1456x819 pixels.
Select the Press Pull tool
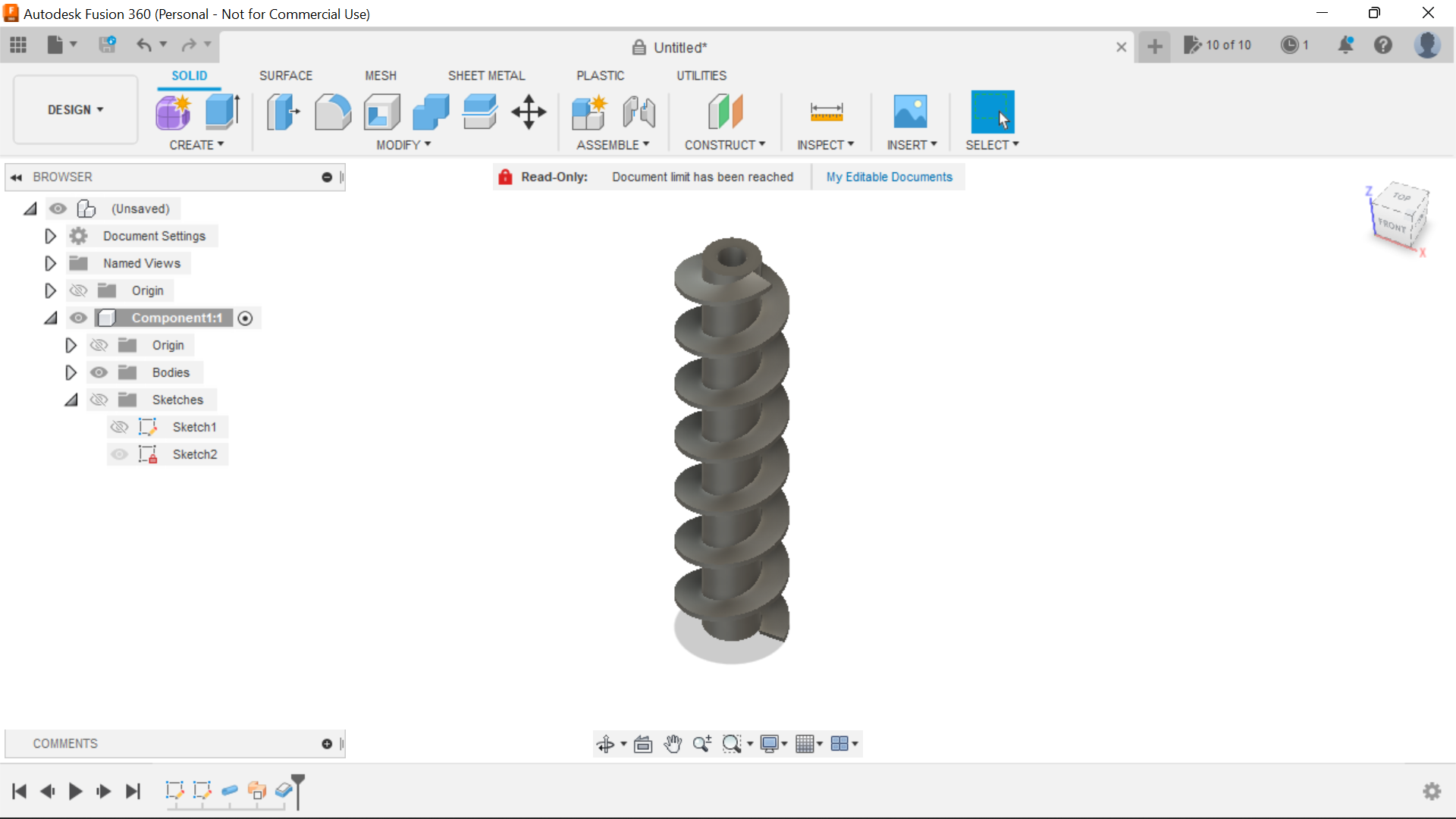tap(282, 111)
